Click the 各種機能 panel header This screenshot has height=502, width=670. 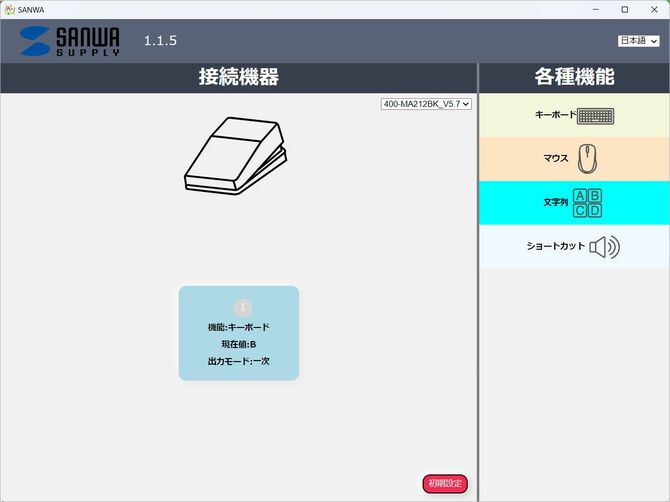[x=574, y=77]
